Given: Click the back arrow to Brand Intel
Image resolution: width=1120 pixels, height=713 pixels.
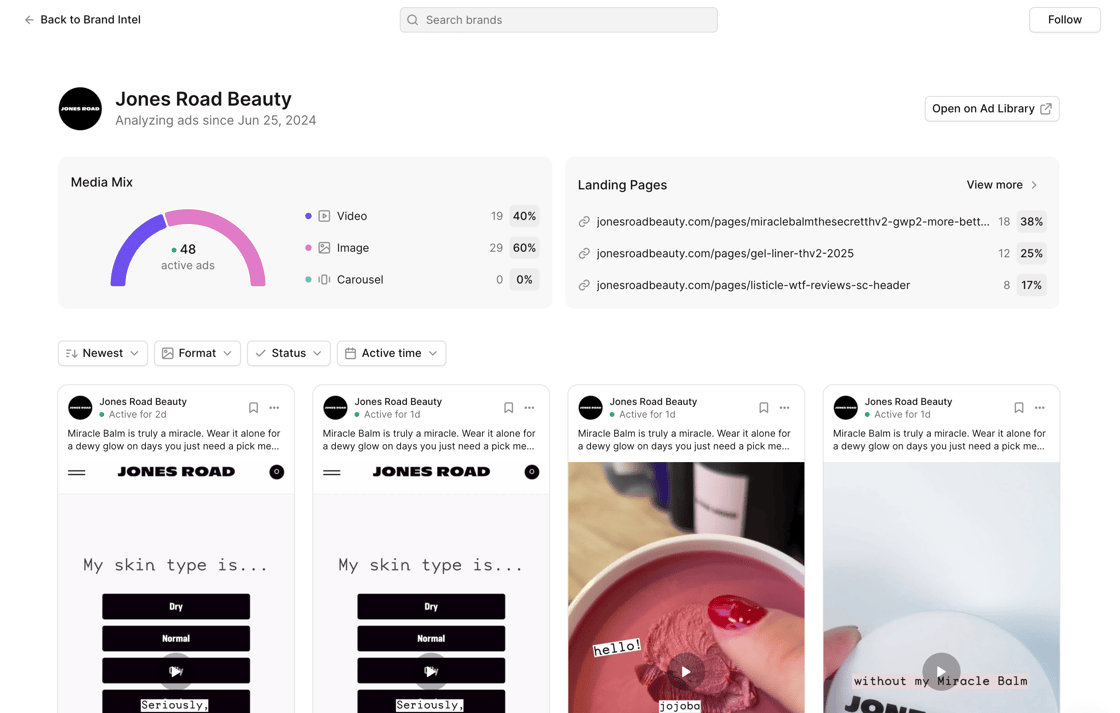Looking at the screenshot, I should (29, 20).
